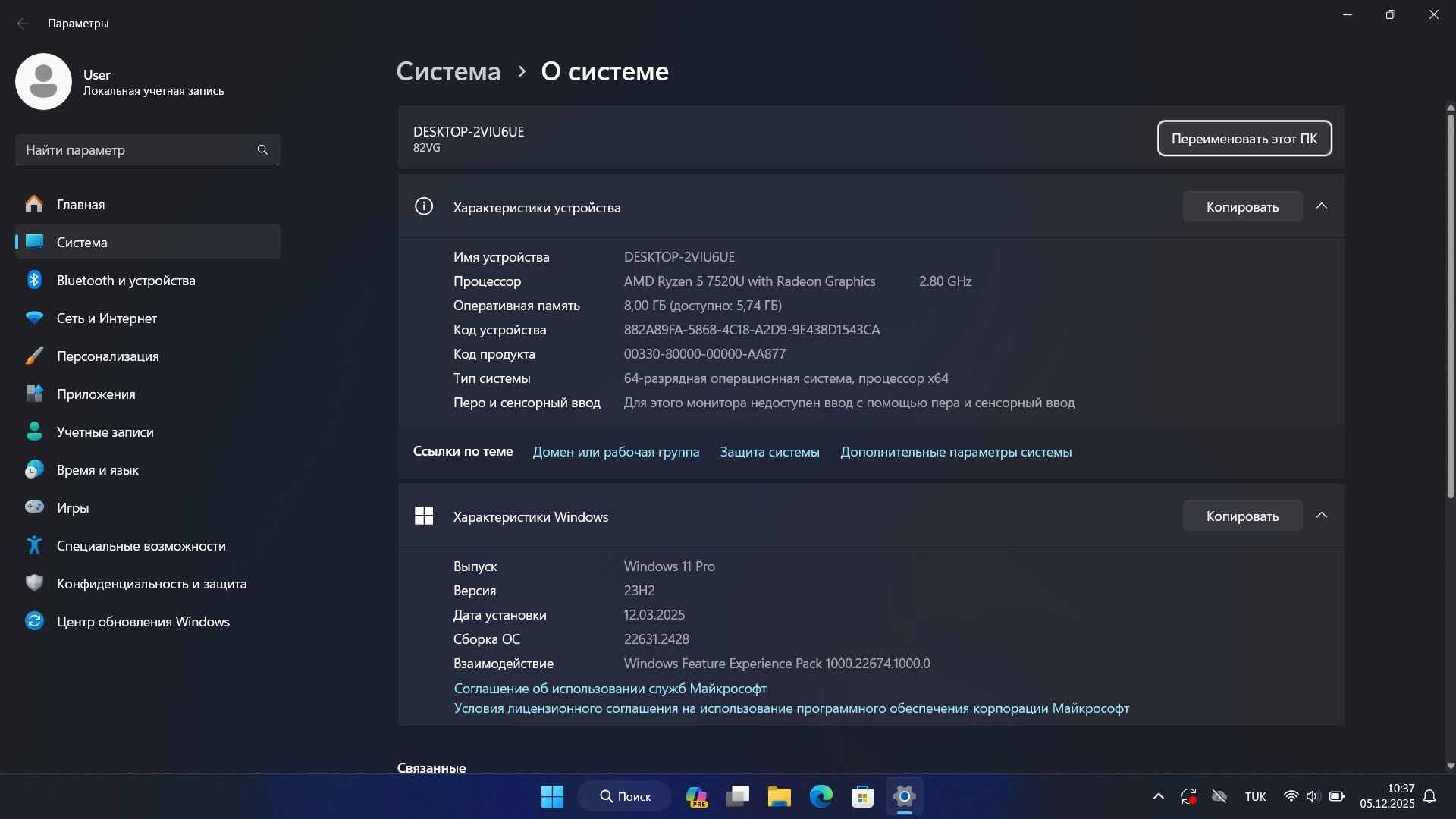Open Microsoft Store from the taskbar
This screenshot has height=819, width=1456.
pyautogui.click(x=862, y=796)
